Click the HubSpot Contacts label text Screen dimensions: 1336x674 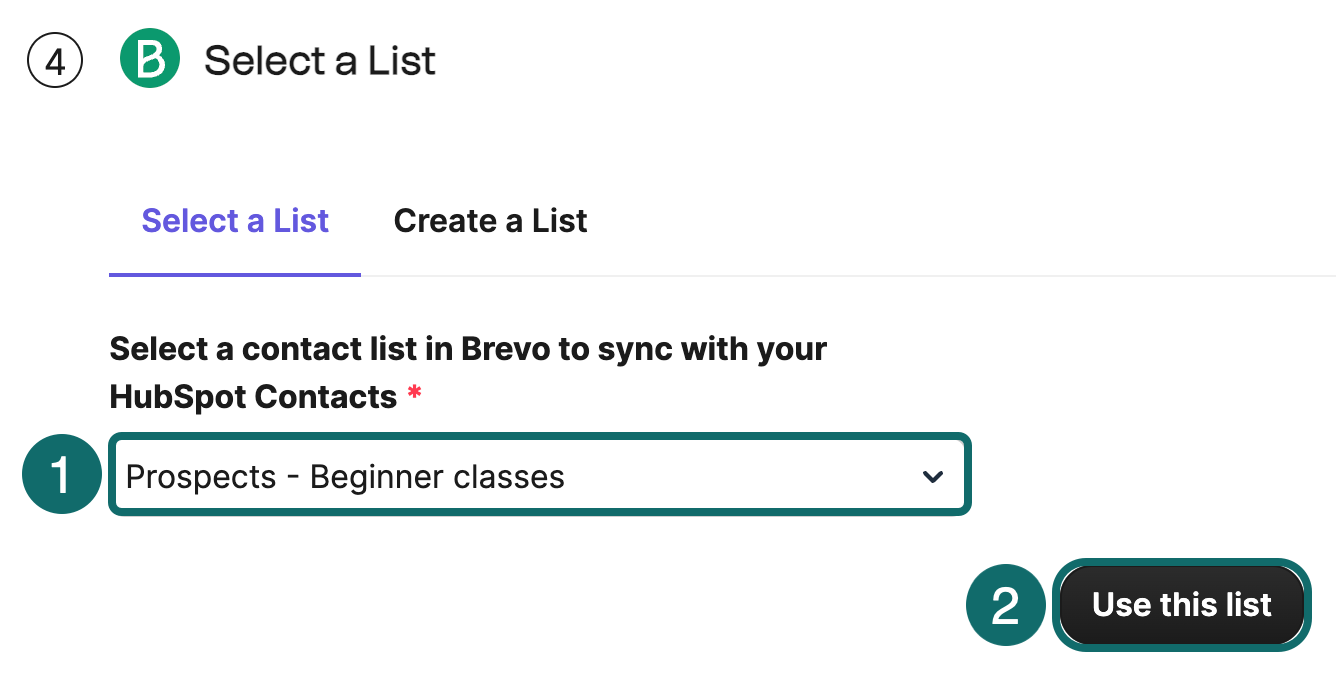pos(253,397)
